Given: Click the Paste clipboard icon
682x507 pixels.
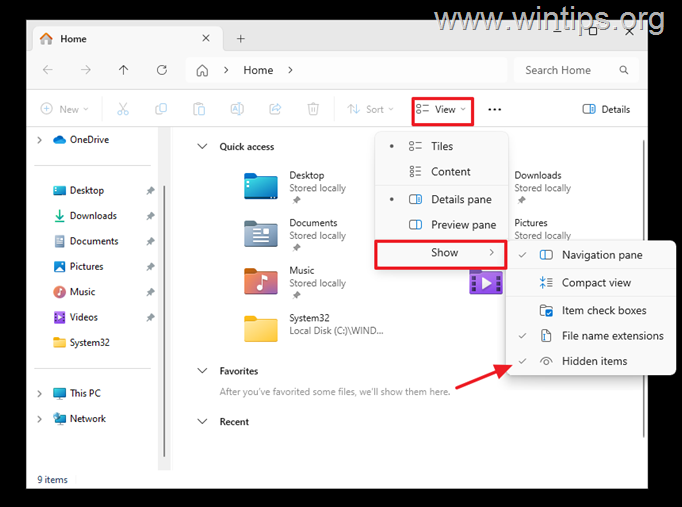Looking at the screenshot, I should pyautogui.click(x=199, y=109).
